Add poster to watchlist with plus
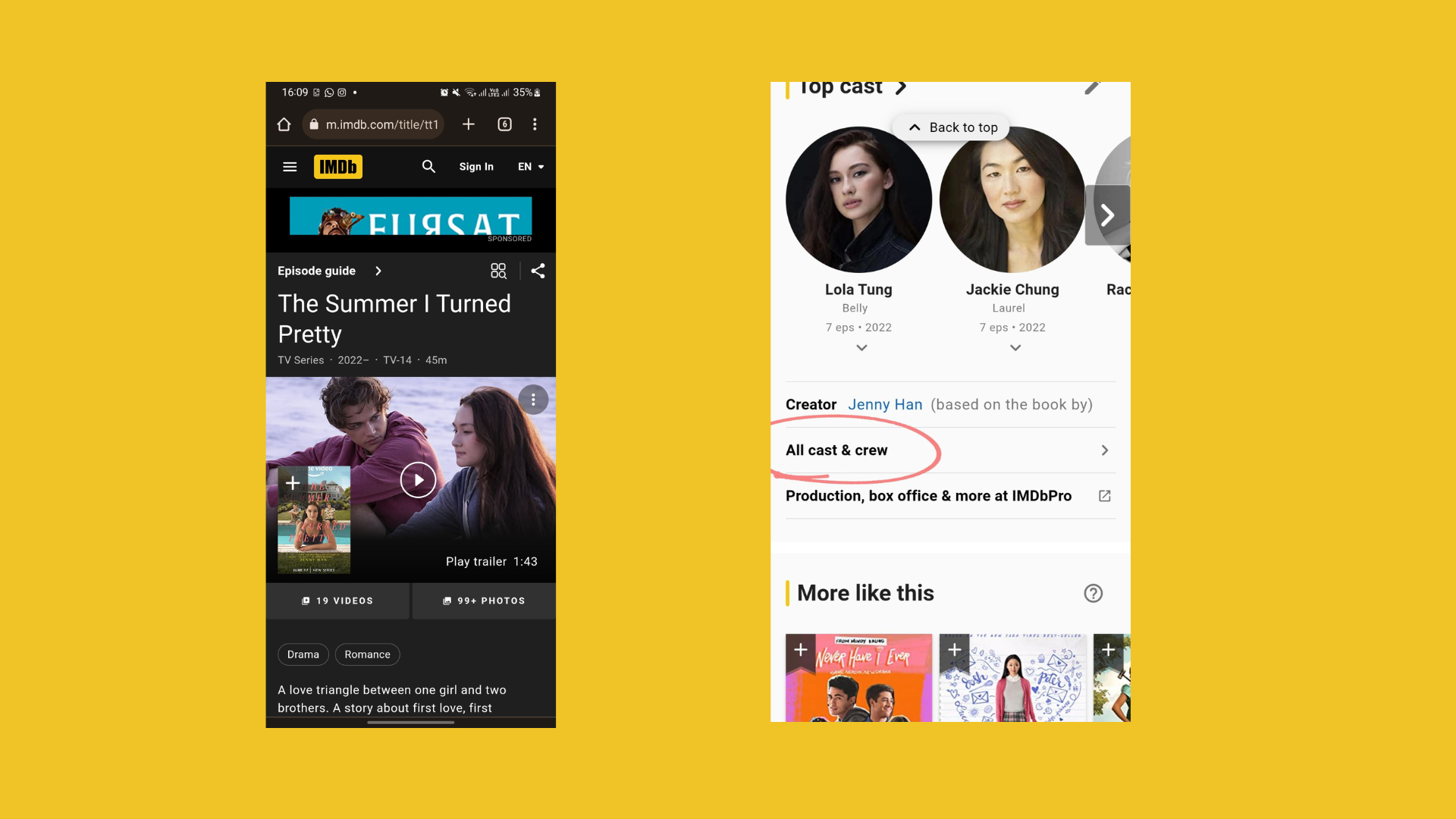This screenshot has width=1456, height=819. coord(293,482)
